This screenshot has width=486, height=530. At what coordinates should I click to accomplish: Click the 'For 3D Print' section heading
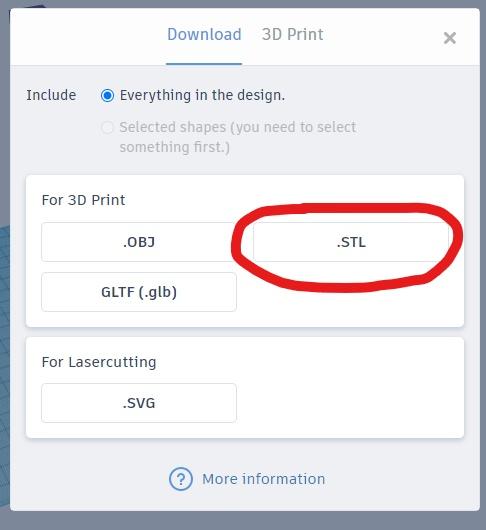click(83, 200)
